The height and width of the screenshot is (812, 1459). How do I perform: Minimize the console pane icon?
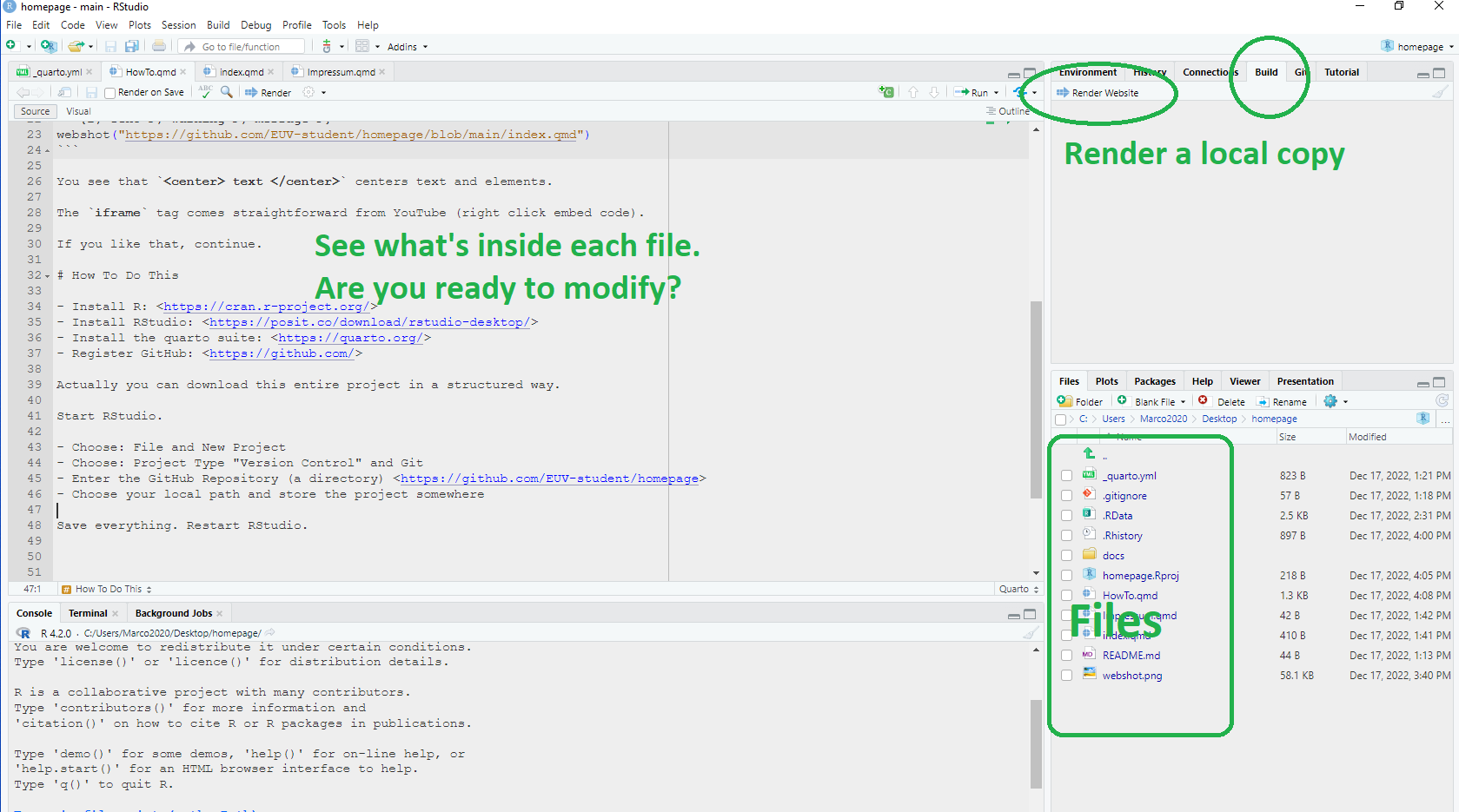(x=1014, y=615)
